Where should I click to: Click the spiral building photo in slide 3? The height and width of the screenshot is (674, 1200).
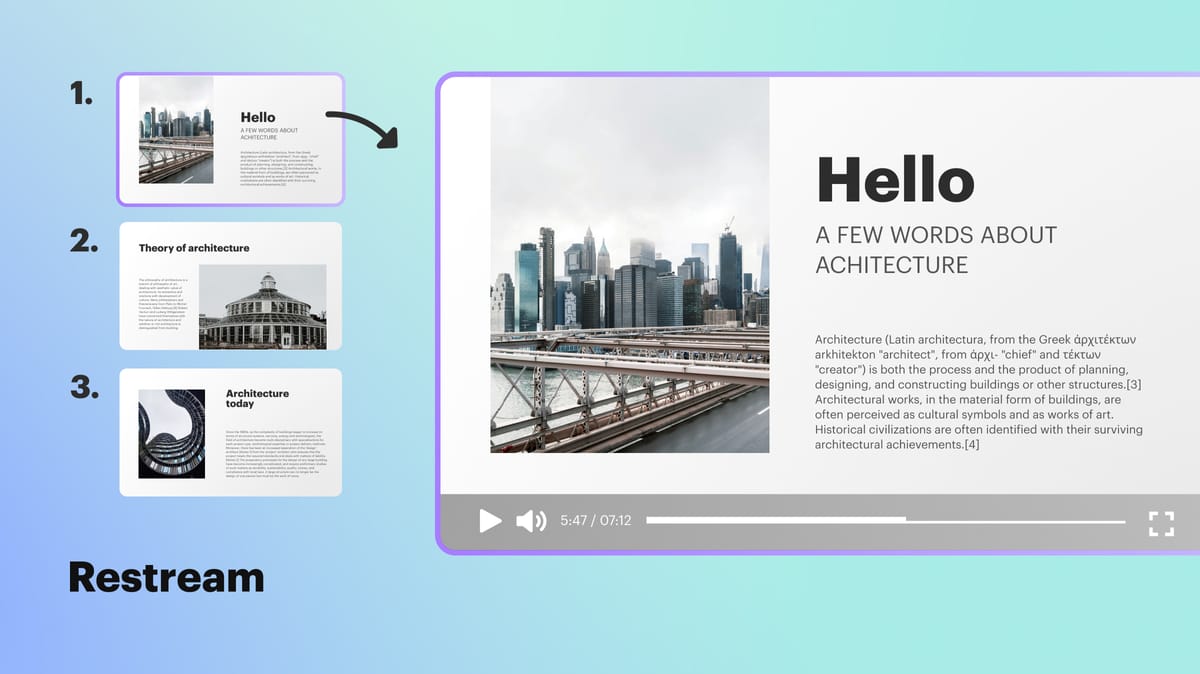[172, 433]
